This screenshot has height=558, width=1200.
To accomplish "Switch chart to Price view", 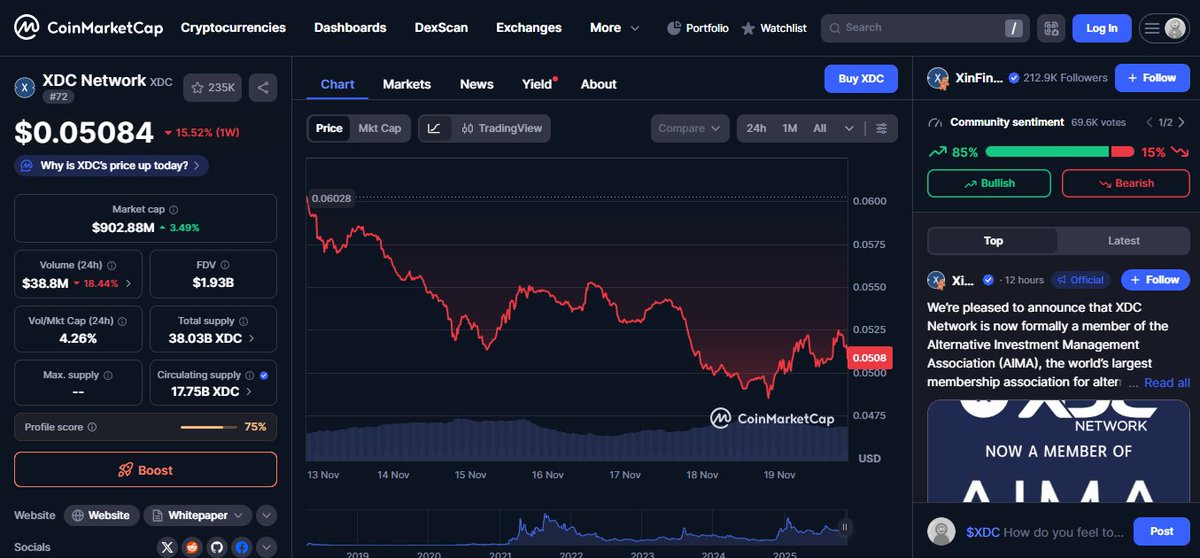I will click(x=329, y=128).
